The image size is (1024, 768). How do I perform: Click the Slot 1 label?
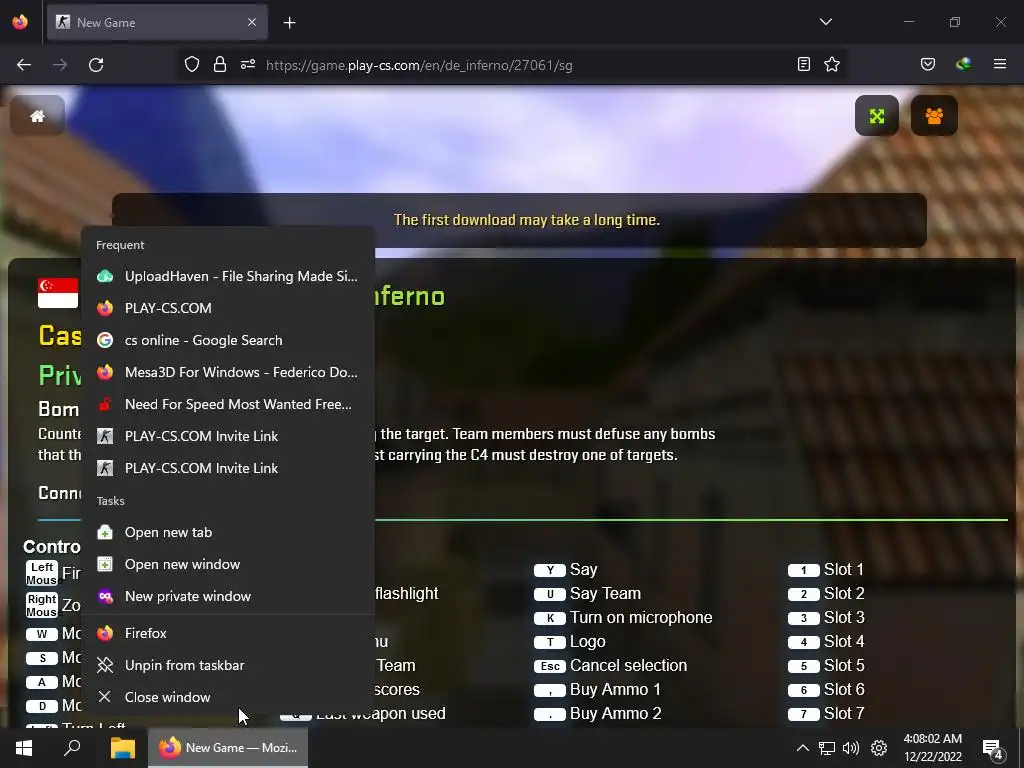pyautogui.click(x=844, y=569)
